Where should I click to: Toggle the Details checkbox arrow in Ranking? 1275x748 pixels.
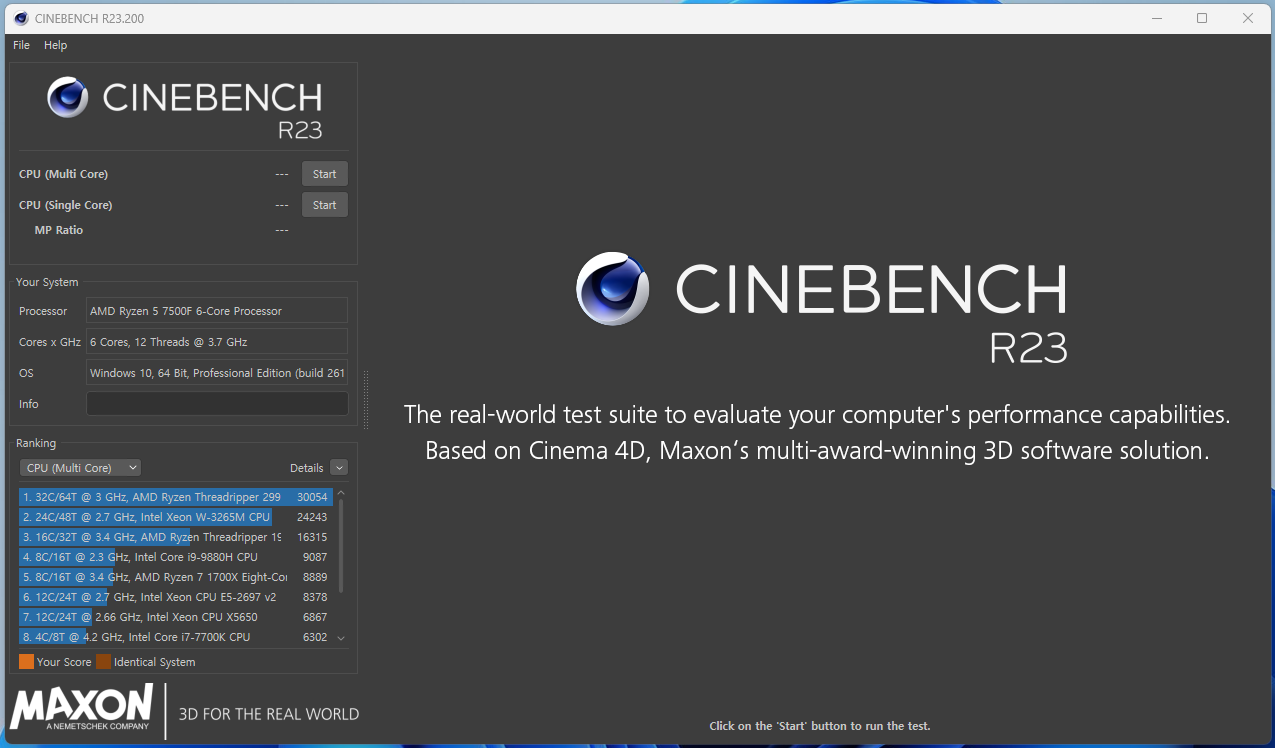tap(338, 468)
